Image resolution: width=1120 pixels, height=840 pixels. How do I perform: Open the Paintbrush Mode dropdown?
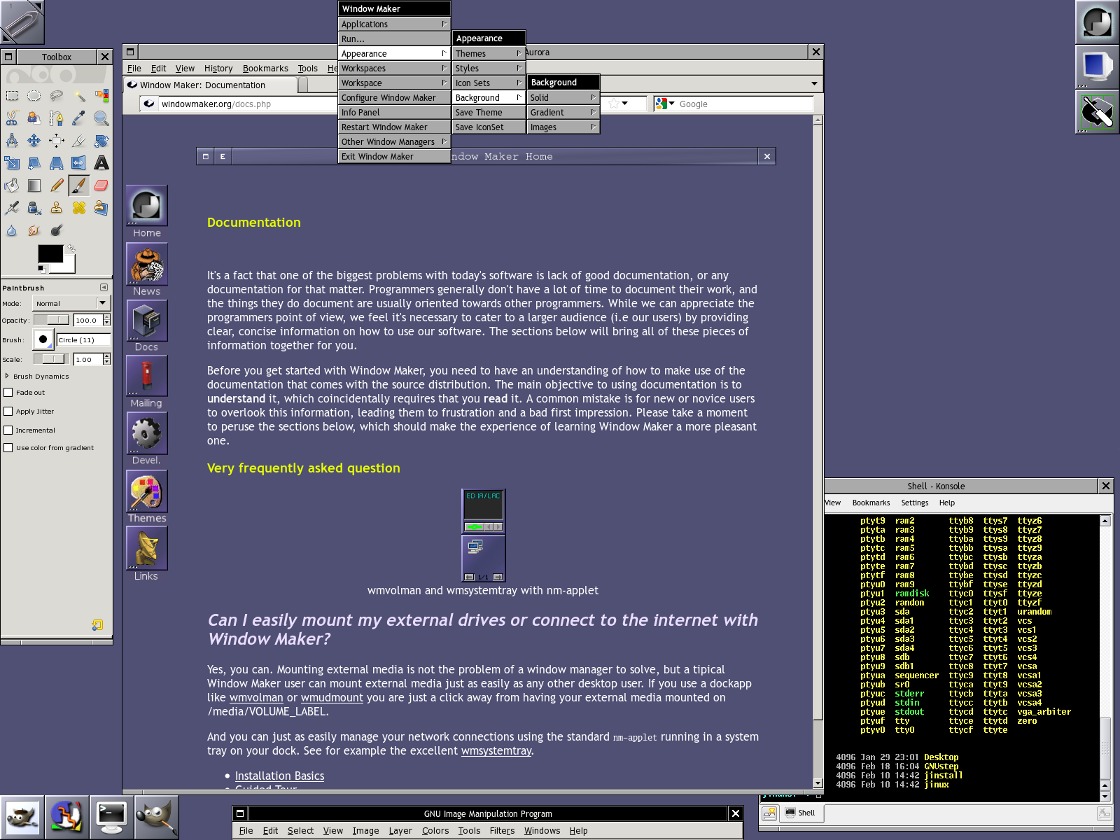coord(71,304)
